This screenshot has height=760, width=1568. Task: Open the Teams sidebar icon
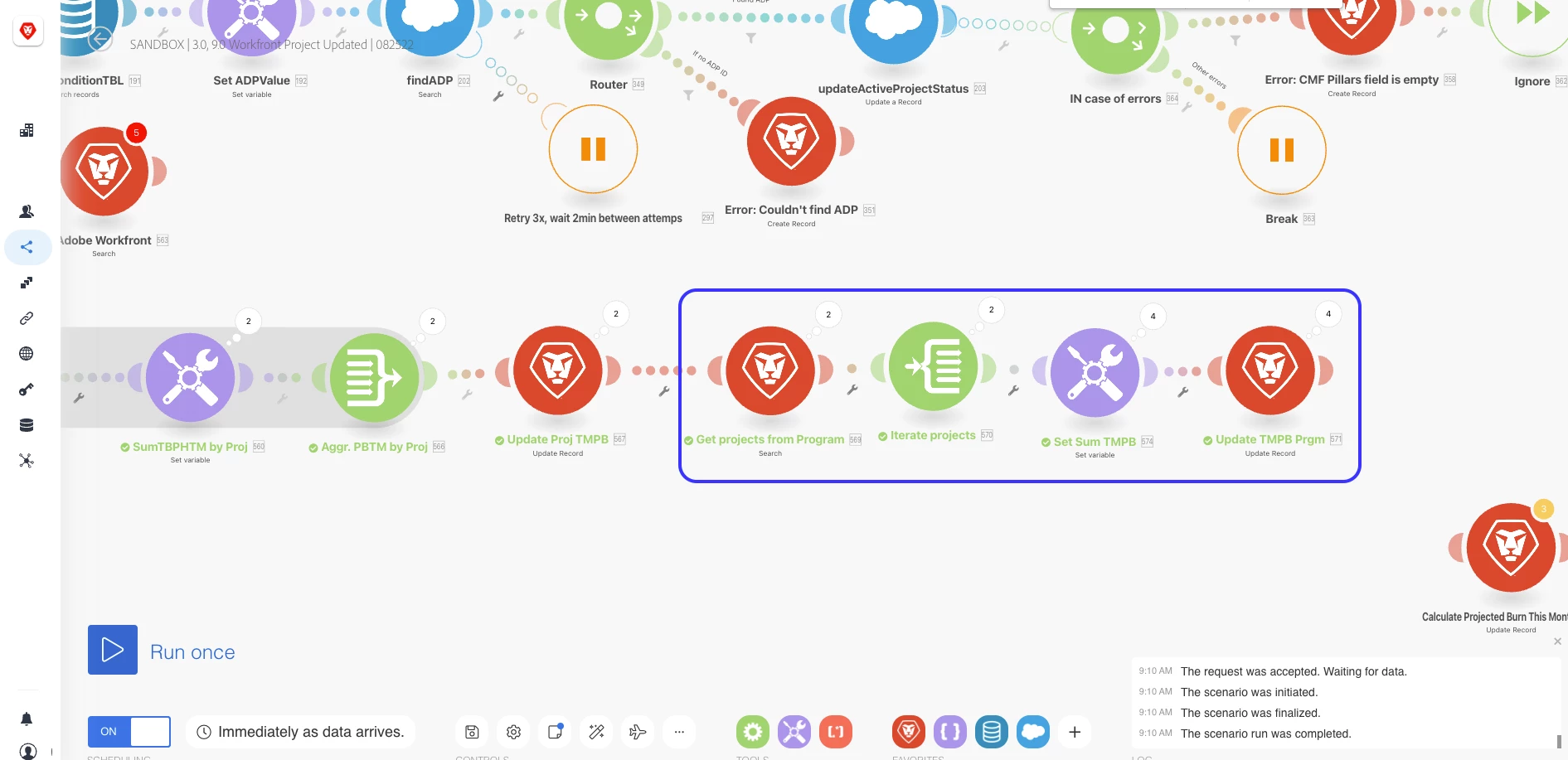[27, 211]
